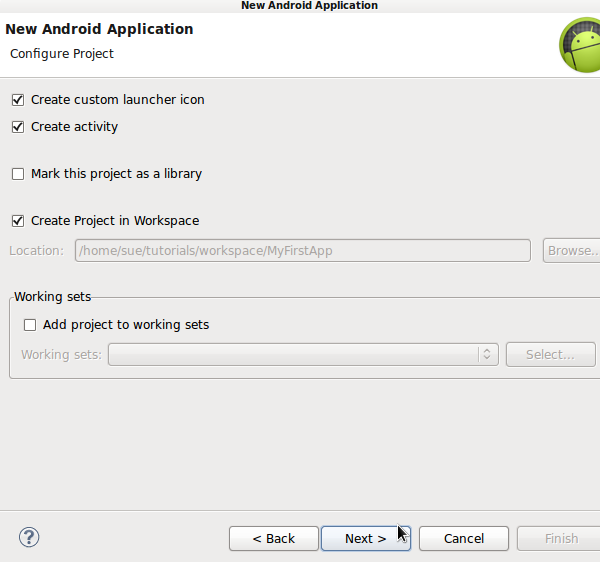This screenshot has width=600, height=562.
Task: Toggle Create custom launcher icon checkbox
Action: click(x=18, y=100)
